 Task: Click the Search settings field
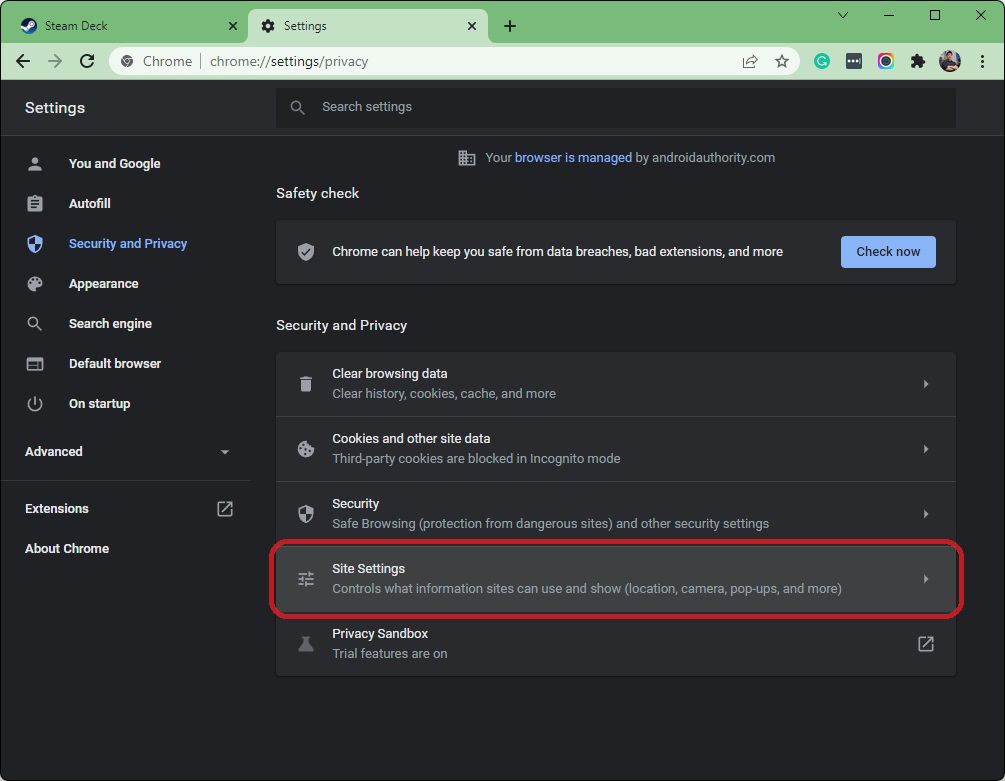click(x=615, y=107)
